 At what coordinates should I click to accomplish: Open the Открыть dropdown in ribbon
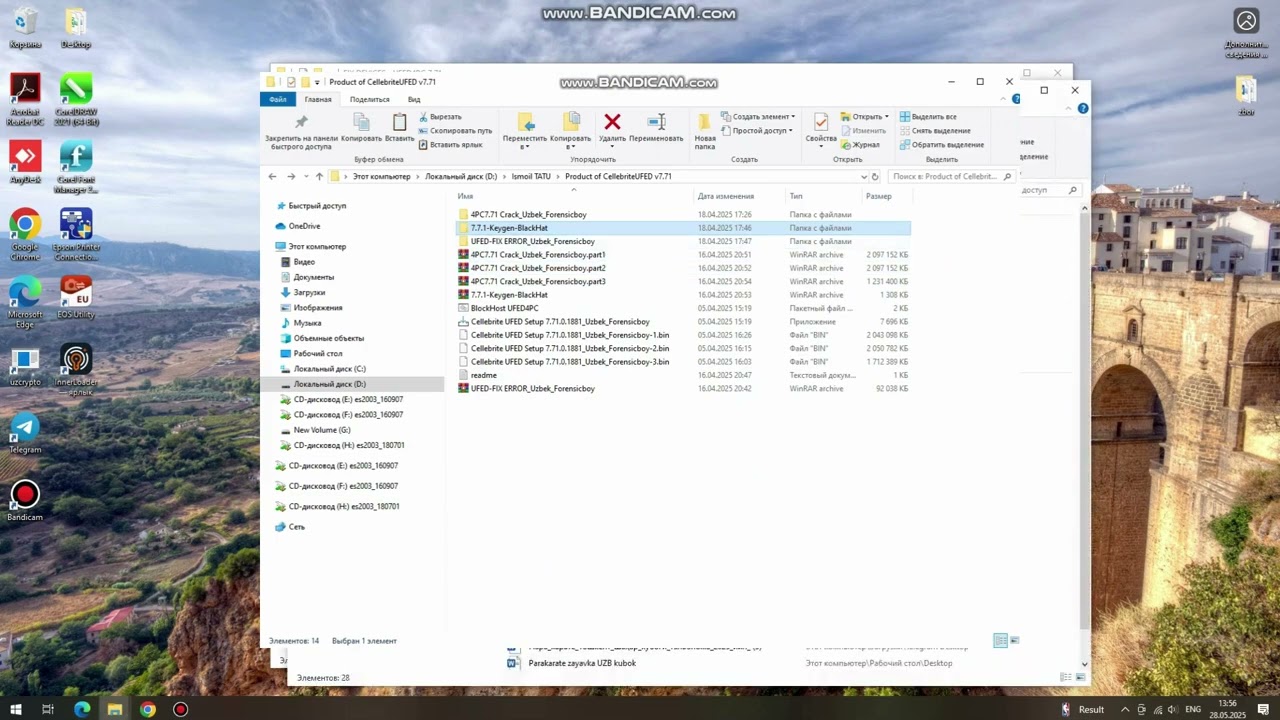[865, 117]
